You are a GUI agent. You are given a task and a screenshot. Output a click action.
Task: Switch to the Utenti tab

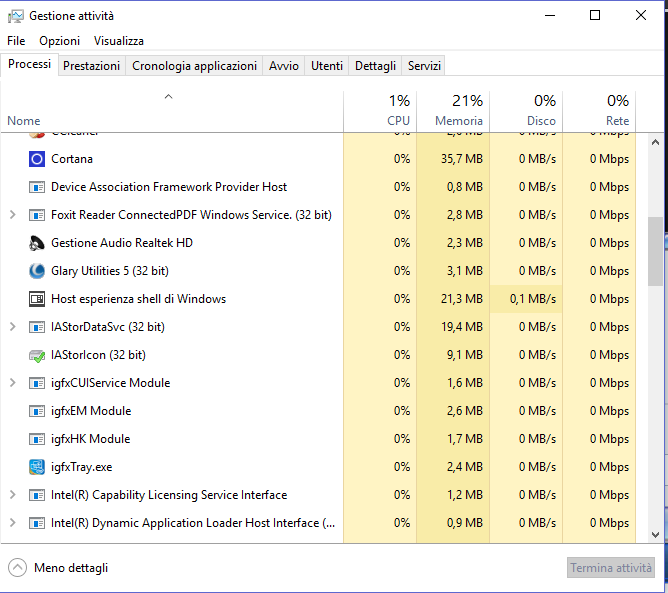pos(327,66)
